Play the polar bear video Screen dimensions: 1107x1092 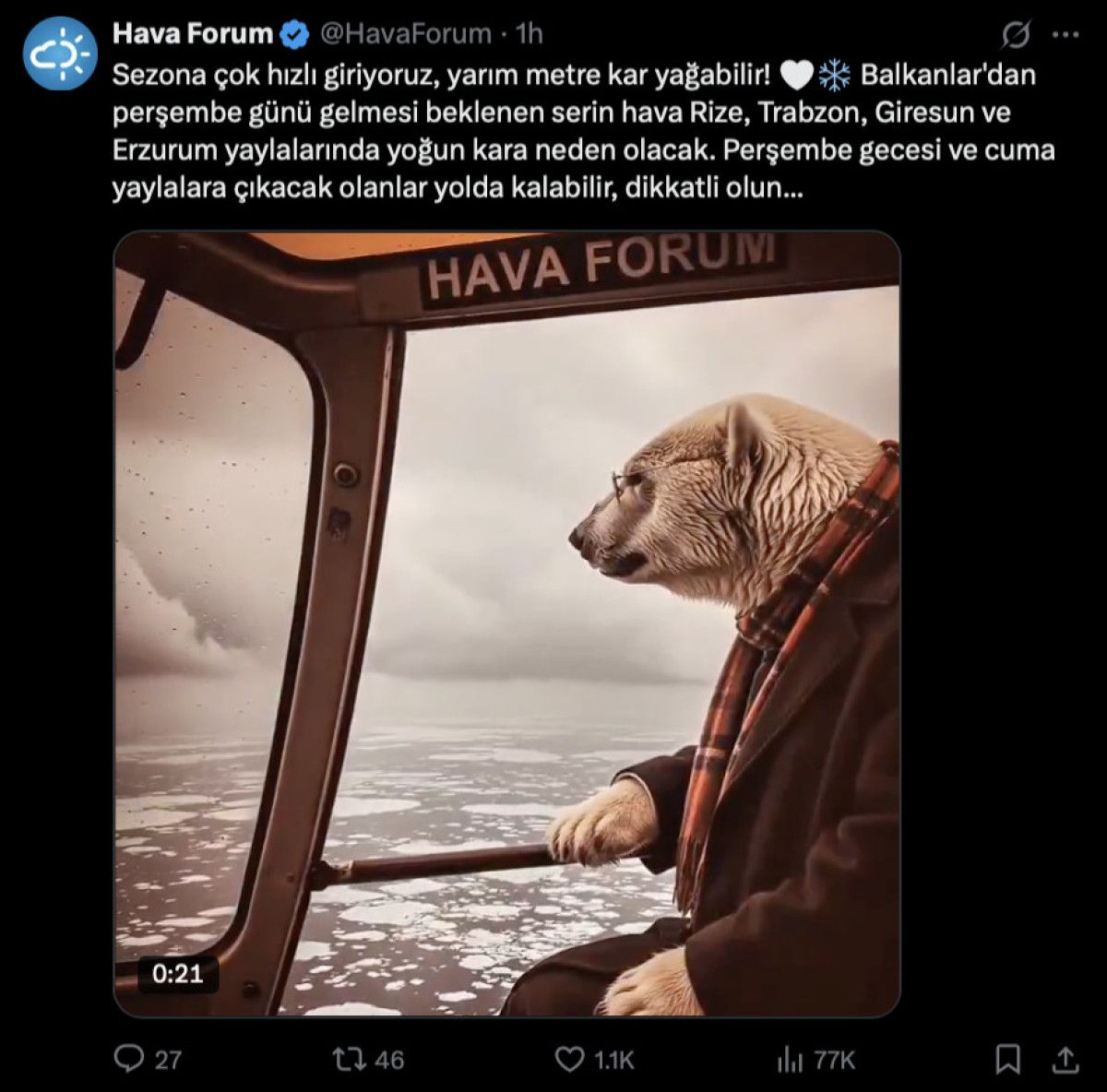[506, 624]
